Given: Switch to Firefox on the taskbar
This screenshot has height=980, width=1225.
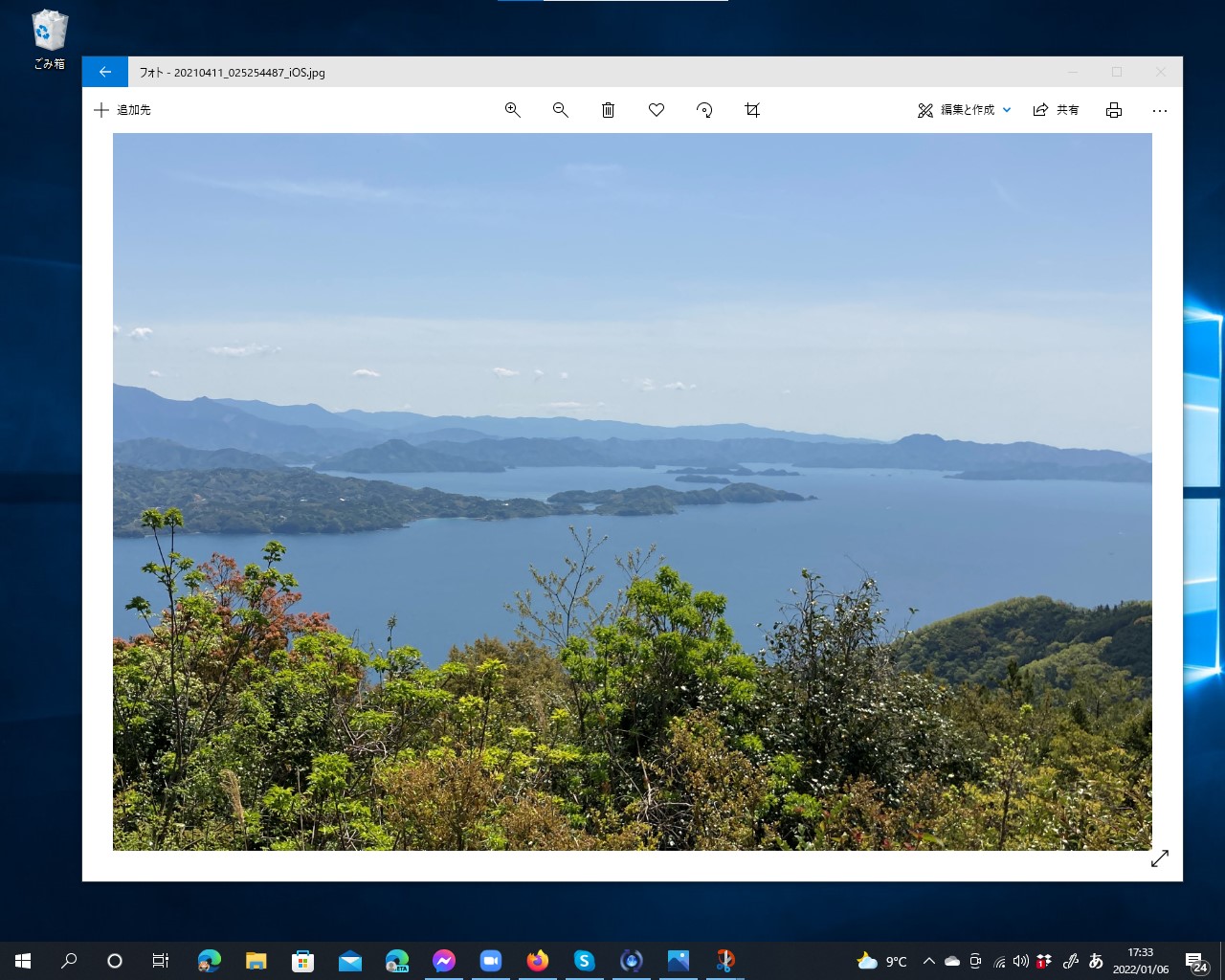Looking at the screenshot, I should 537,961.
